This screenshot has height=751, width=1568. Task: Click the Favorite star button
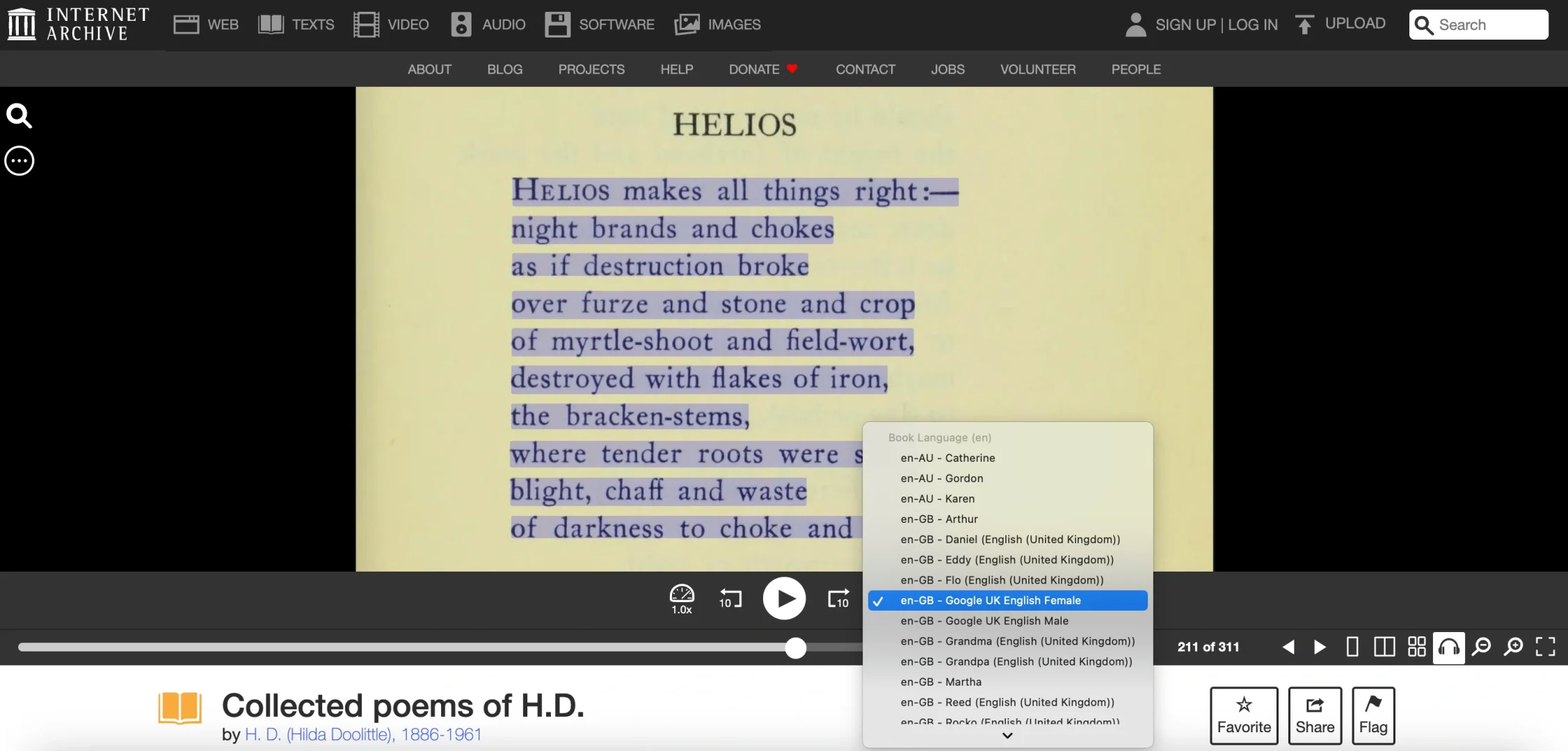pyautogui.click(x=1244, y=716)
